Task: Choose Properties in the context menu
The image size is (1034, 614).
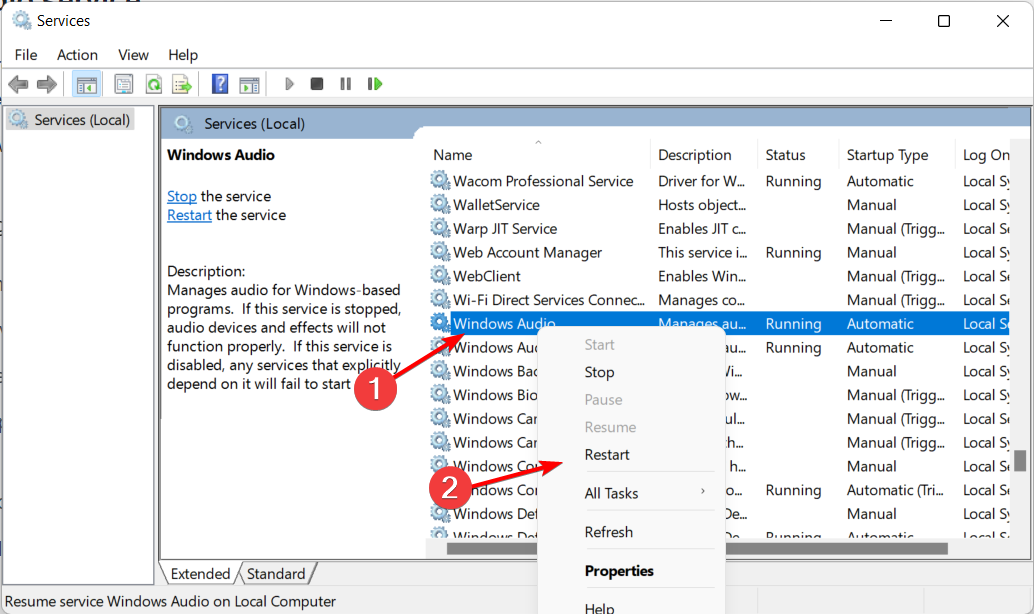Action: pos(619,570)
